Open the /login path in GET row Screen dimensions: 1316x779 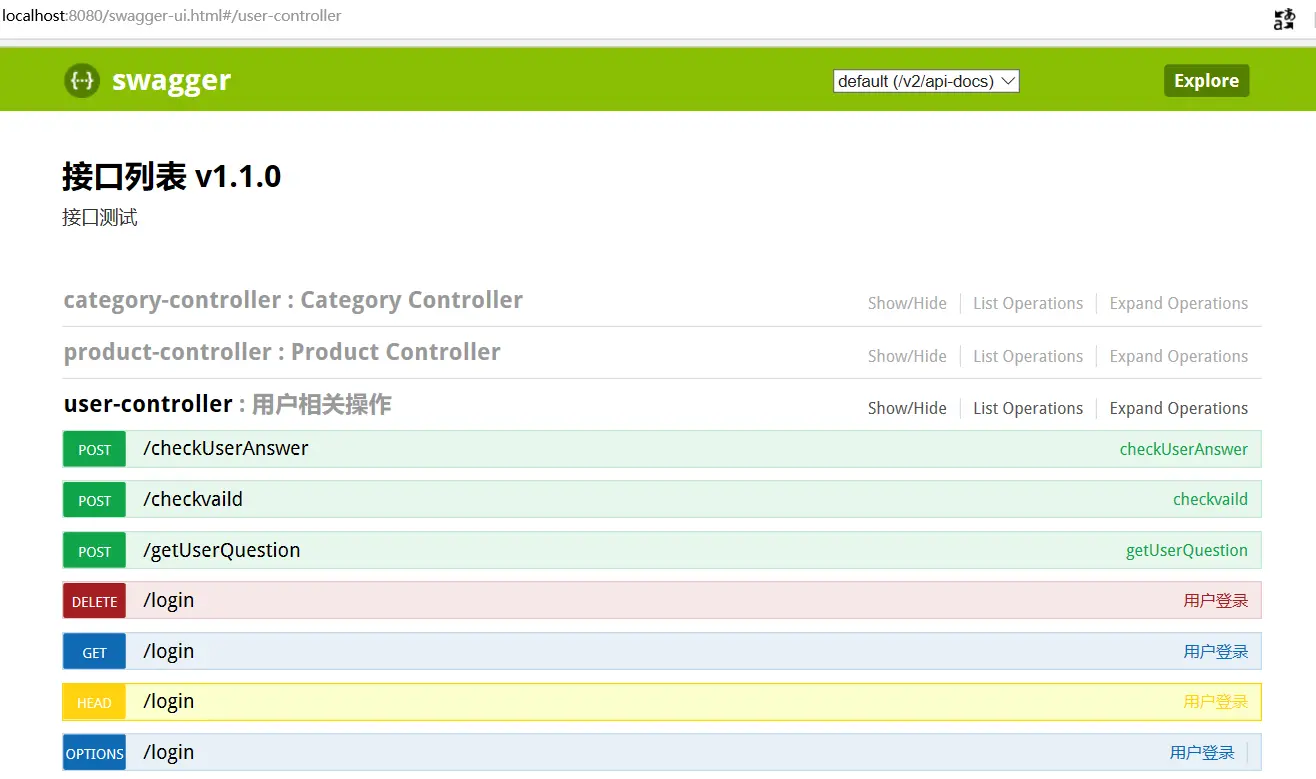(x=169, y=651)
